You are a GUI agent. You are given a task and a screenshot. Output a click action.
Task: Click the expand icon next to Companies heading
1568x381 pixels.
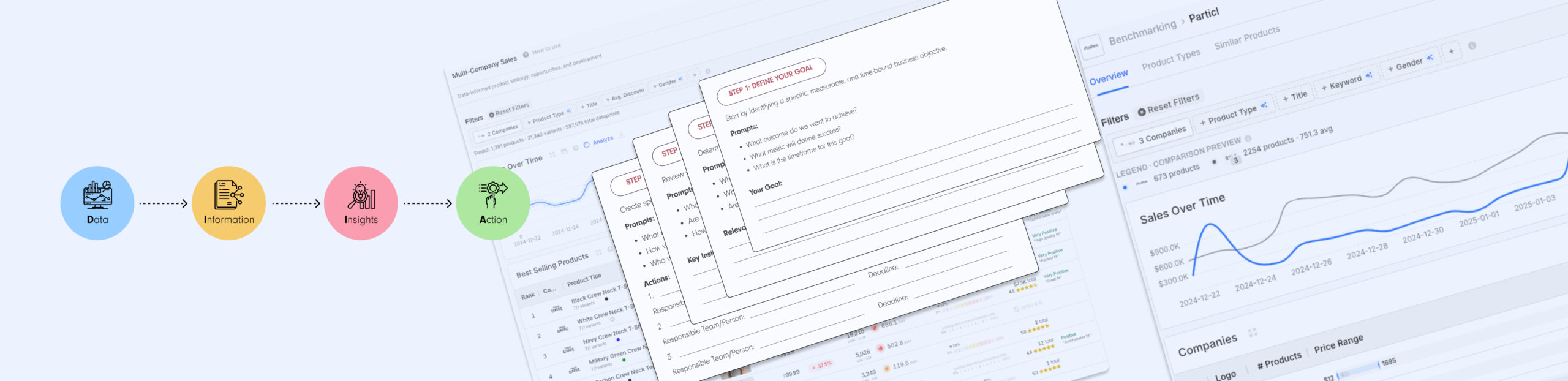[x=1252, y=332]
